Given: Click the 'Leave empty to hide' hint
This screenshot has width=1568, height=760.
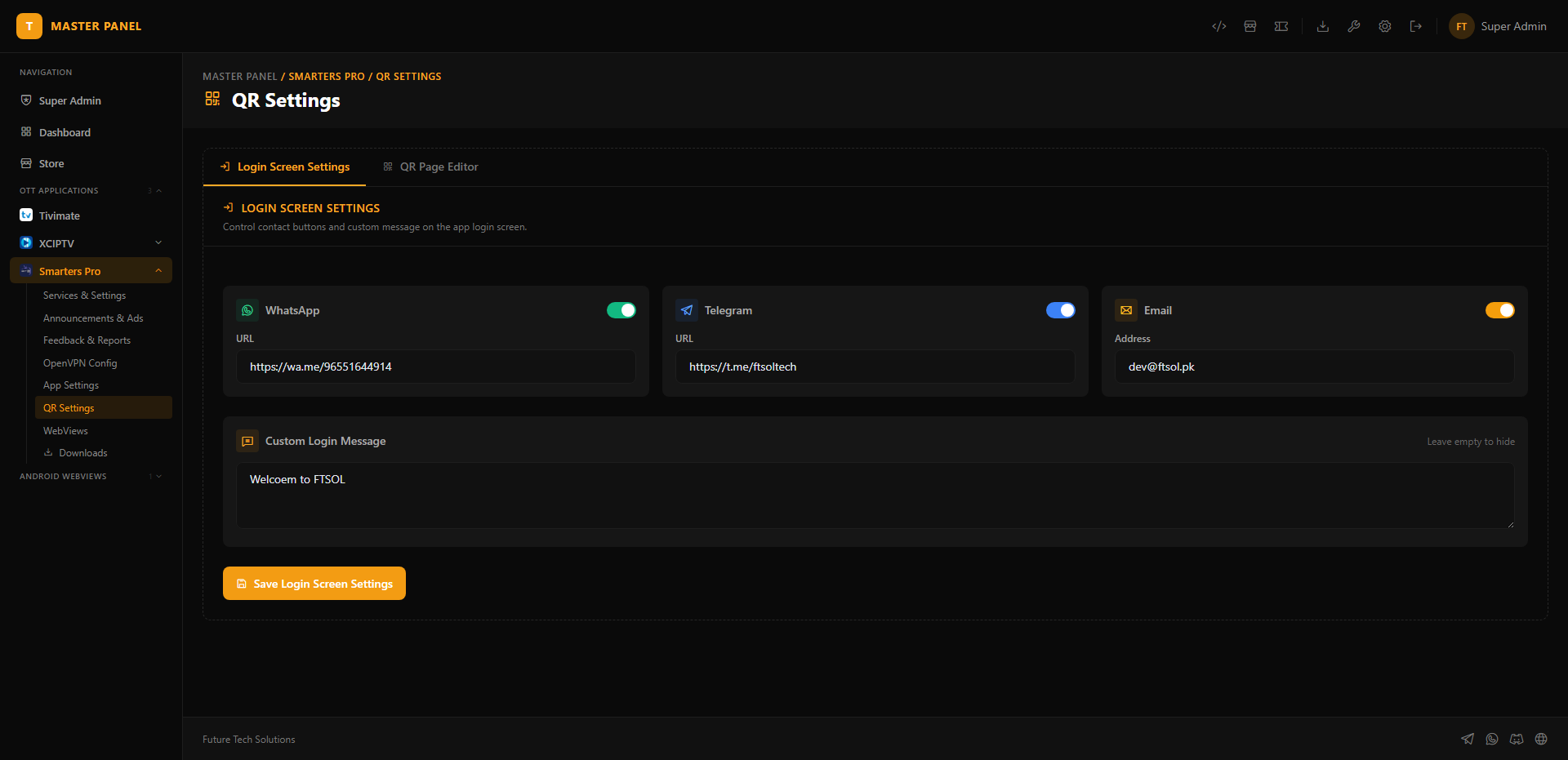Looking at the screenshot, I should pyautogui.click(x=1471, y=442).
